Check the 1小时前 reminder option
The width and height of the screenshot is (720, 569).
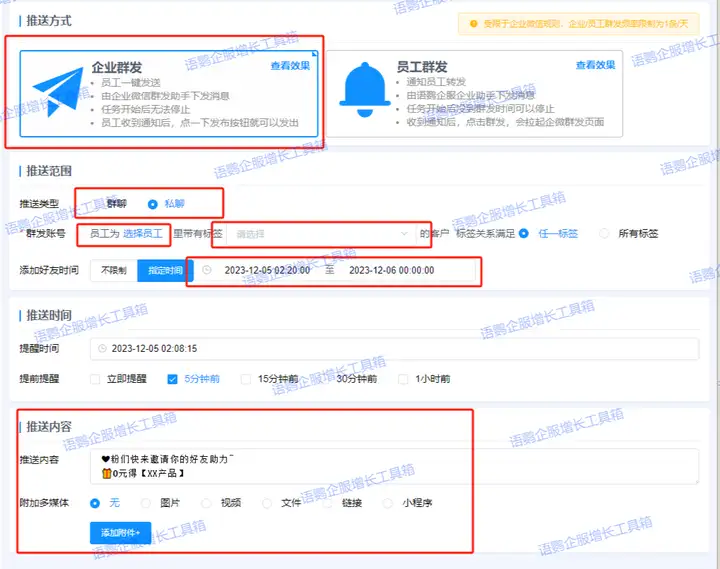[x=405, y=379]
